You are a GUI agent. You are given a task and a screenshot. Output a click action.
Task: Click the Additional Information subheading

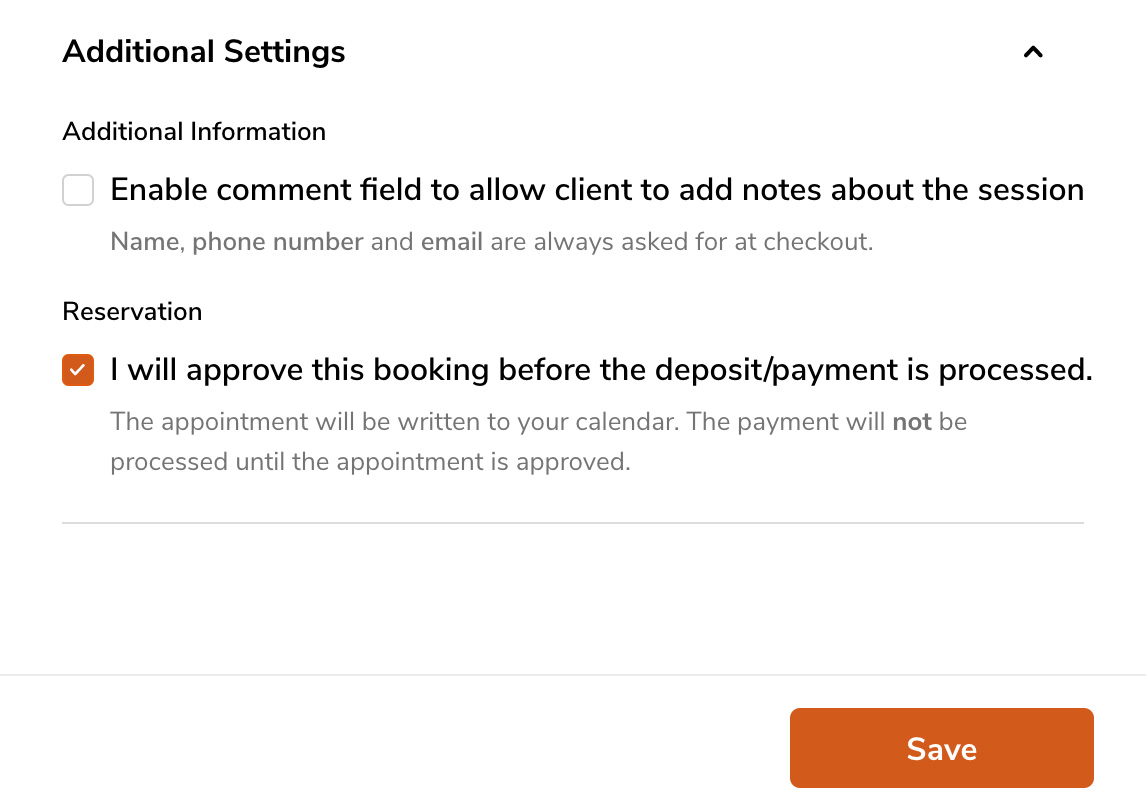[194, 131]
